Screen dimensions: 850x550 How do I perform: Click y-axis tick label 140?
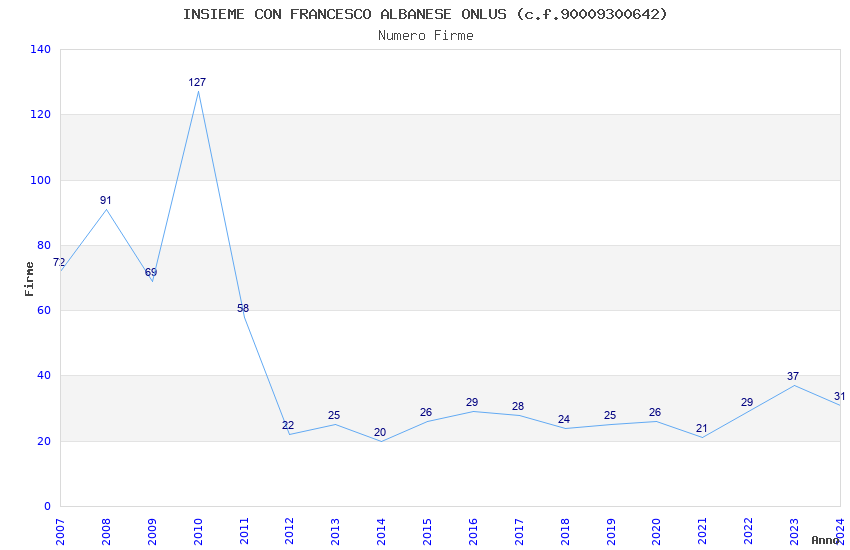tap(41, 49)
